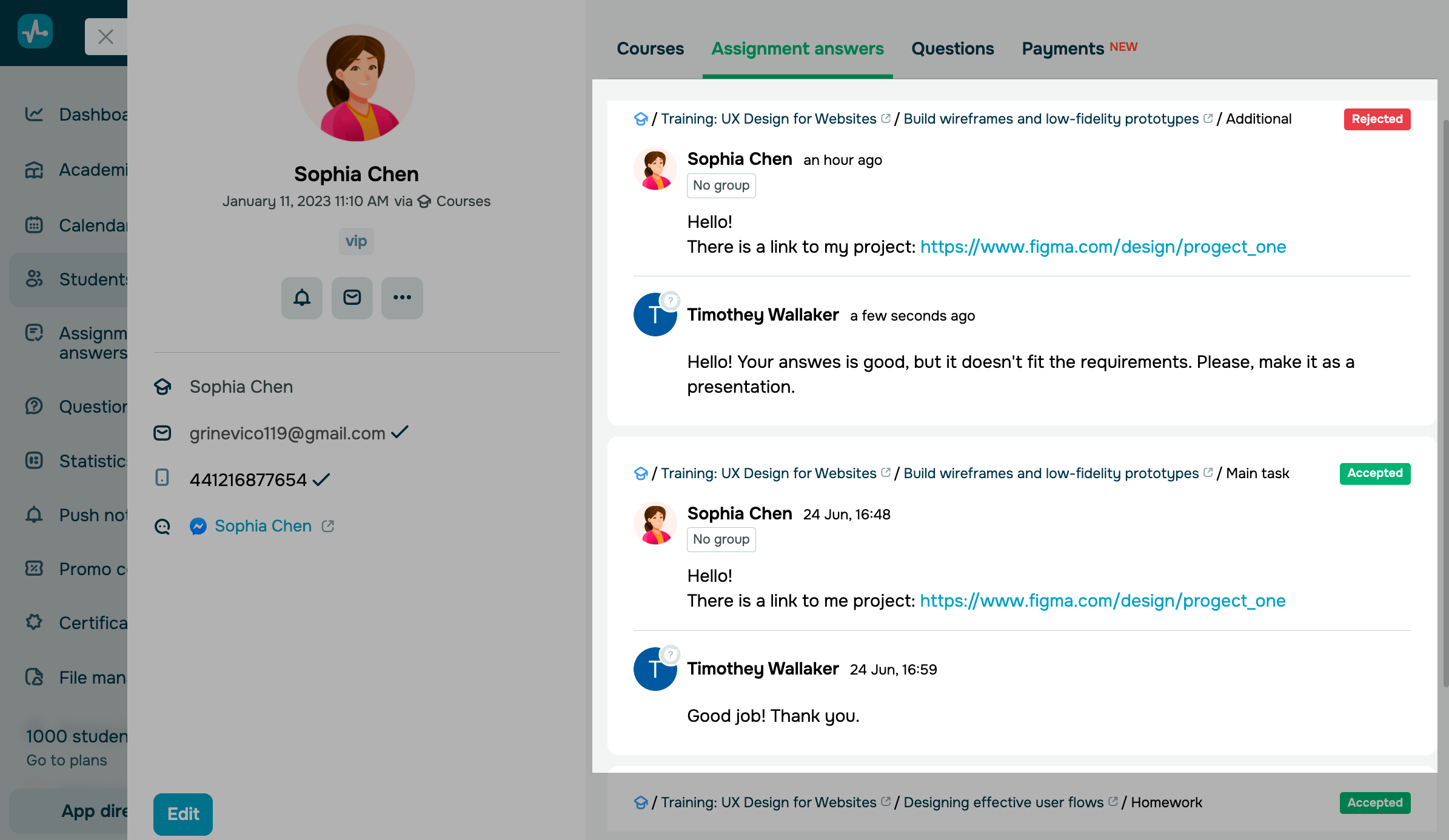The image size is (1449, 840).
Task: Open the three-dots more actions menu
Action: 402,298
